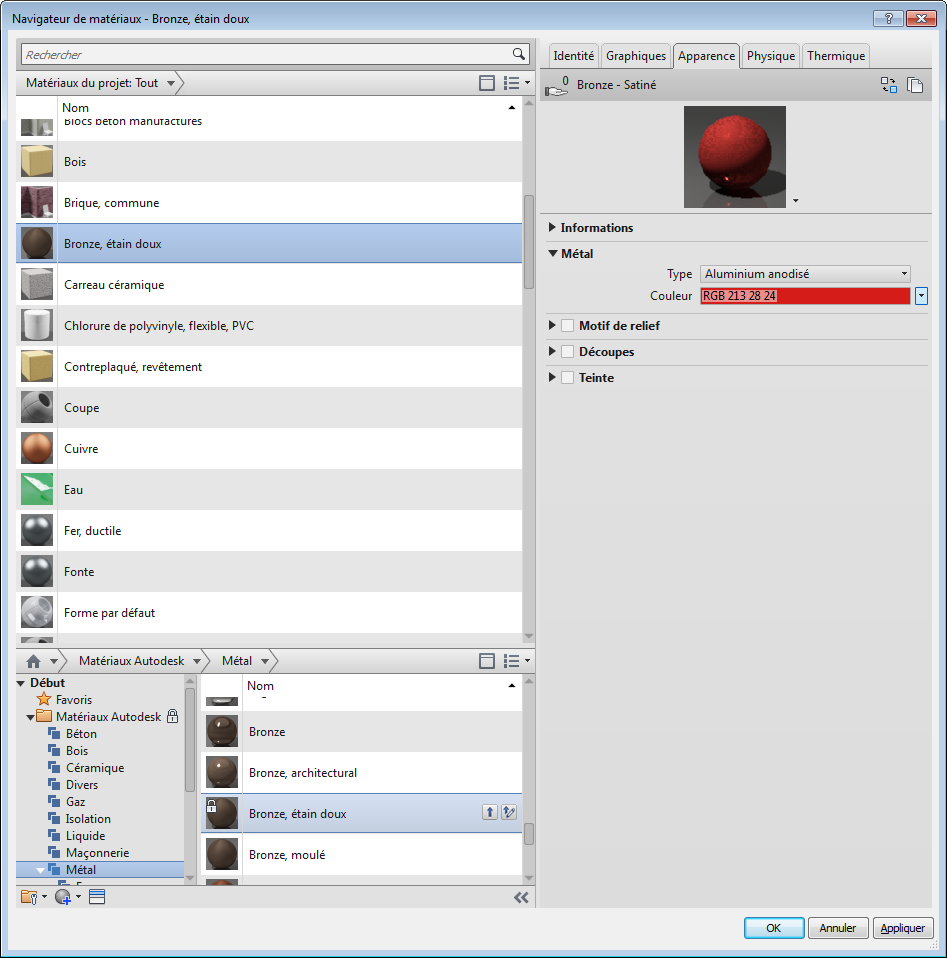This screenshot has height=958, width=947.
Task: Collapse the library panel with double chevron
Action: [x=521, y=897]
